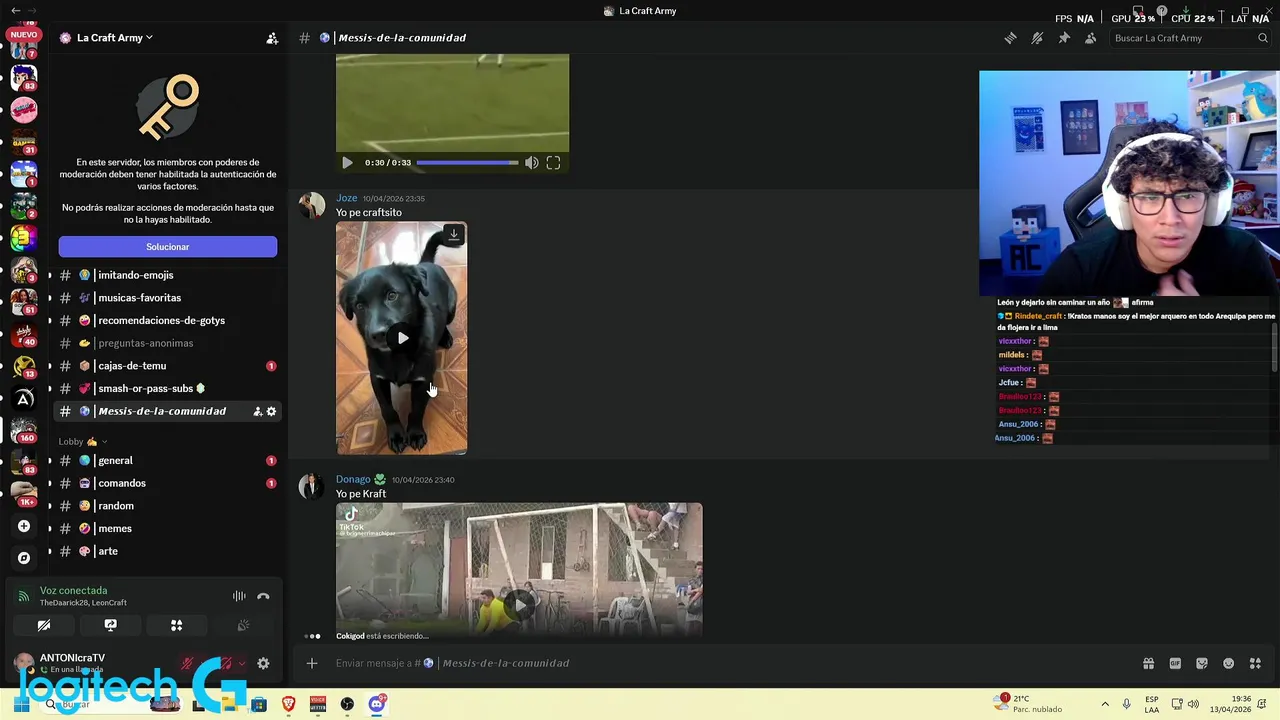Open Brave browser from the taskbar
This screenshot has height=720, width=1280.
coord(289,704)
